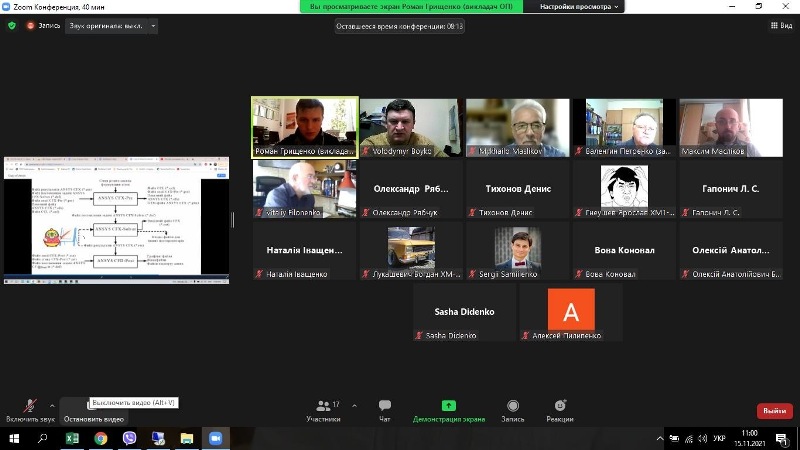
Task: Open Excel from taskbar
Action: 72,438
